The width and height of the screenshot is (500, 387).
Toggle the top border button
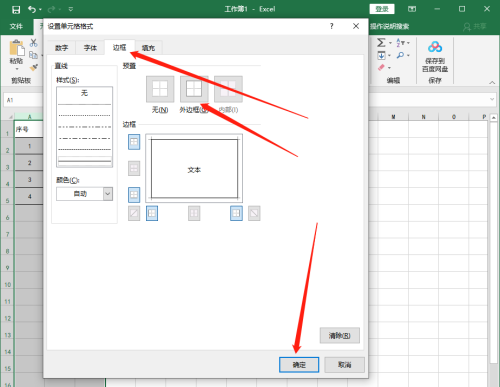pyautogui.click(x=134, y=142)
